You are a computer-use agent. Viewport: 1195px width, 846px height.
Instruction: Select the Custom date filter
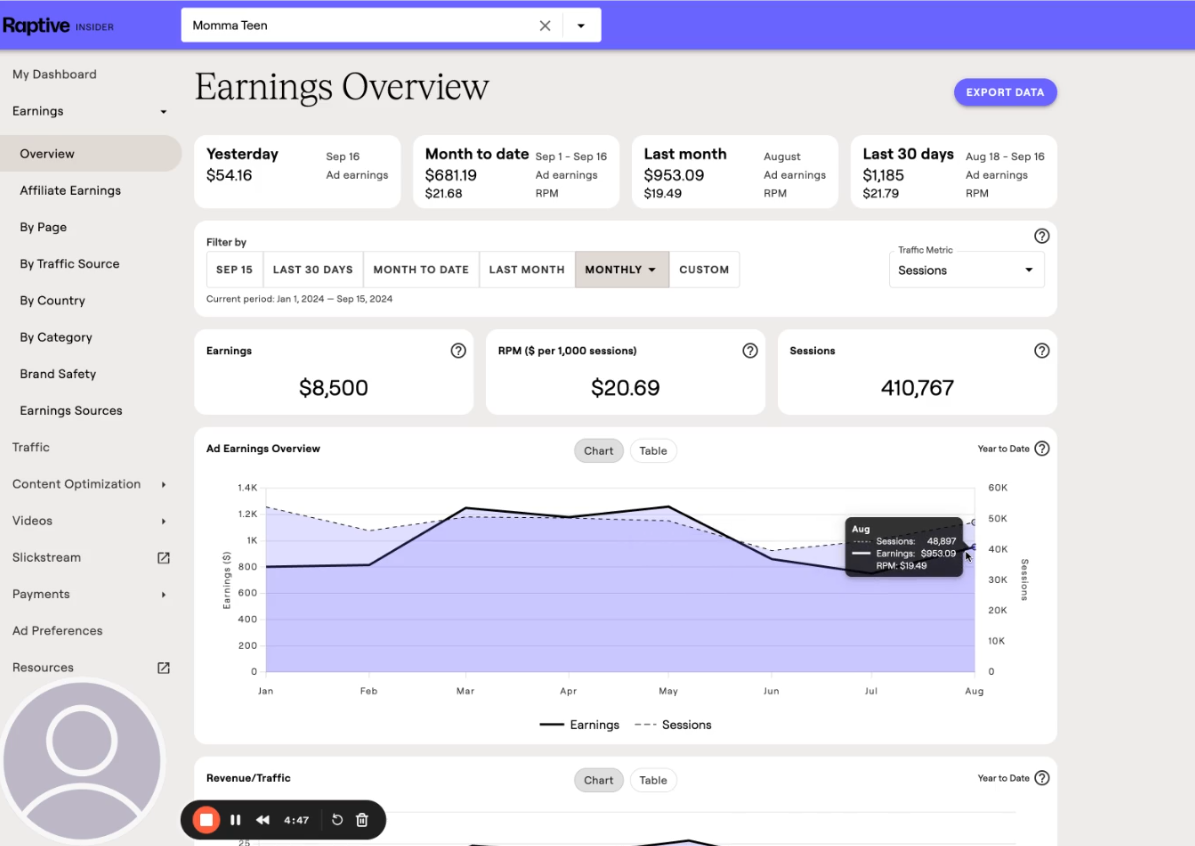point(704,270)
